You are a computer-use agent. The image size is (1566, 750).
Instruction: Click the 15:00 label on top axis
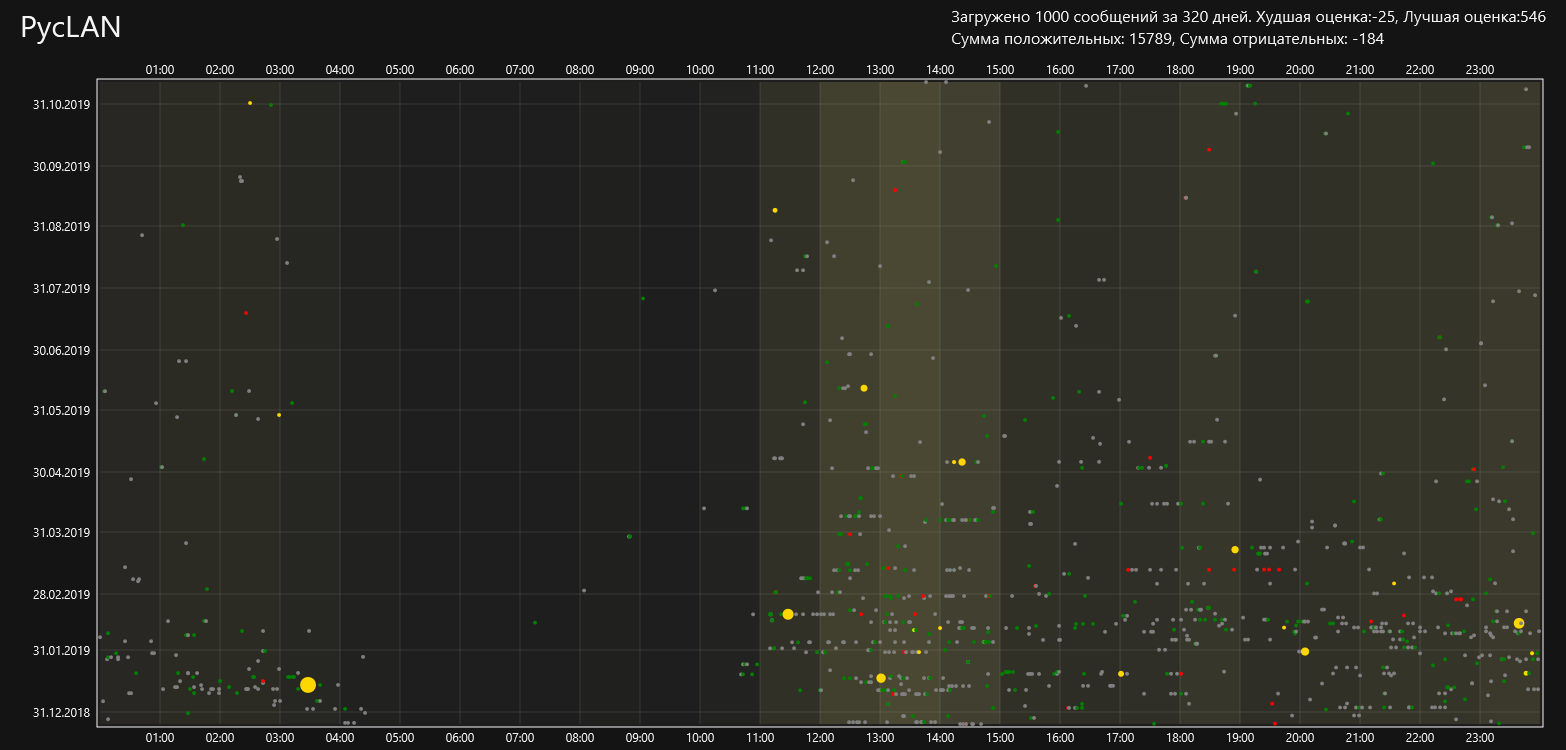[x=1000, y=70]
